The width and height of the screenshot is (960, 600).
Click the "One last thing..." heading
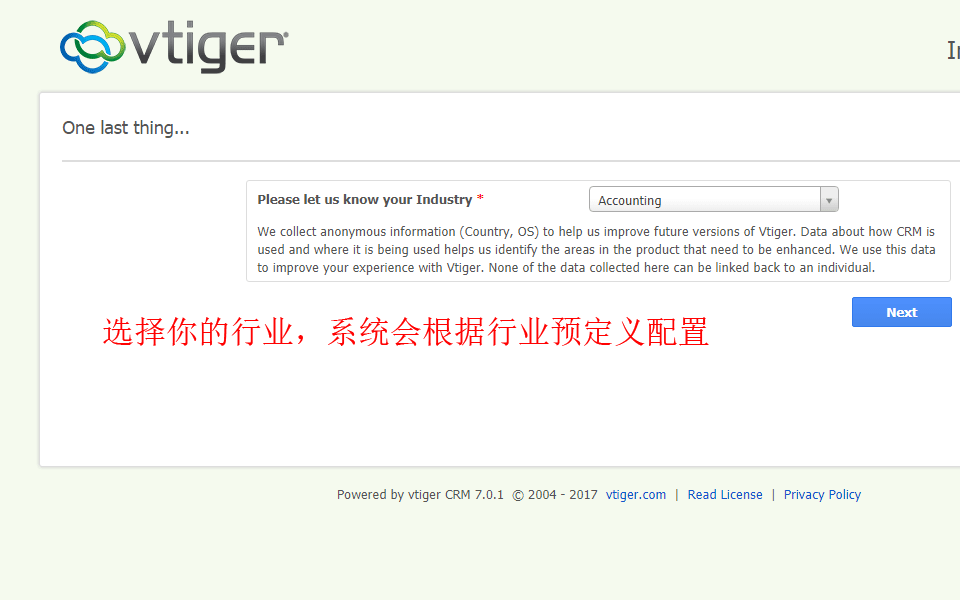click(126, 128)
